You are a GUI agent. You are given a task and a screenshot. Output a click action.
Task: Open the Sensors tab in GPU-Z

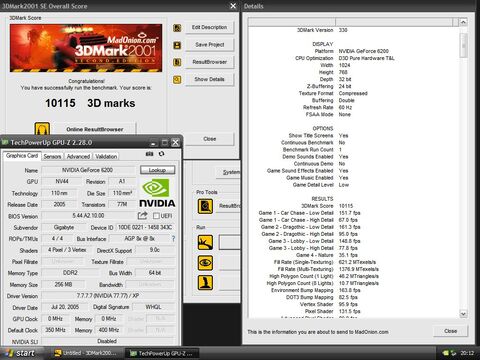coord(52,156)
